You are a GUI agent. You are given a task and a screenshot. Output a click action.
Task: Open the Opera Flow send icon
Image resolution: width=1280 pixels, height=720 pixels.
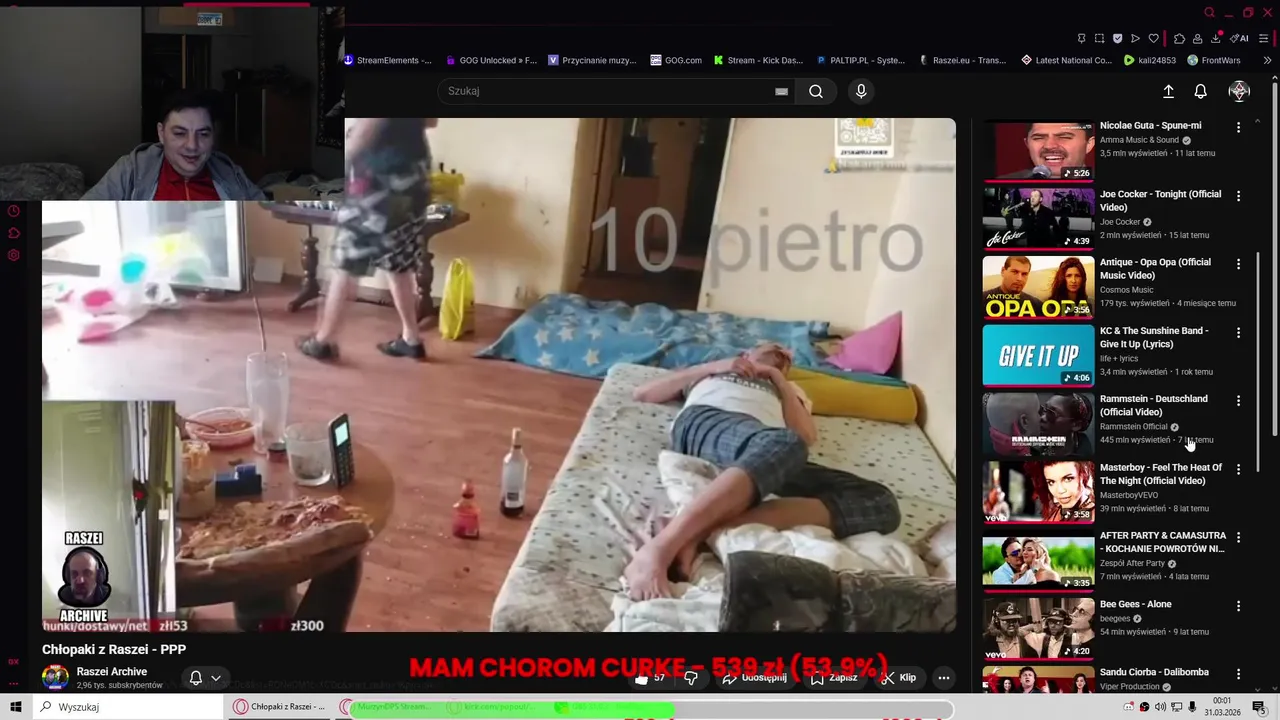(x=1135, y=38)
